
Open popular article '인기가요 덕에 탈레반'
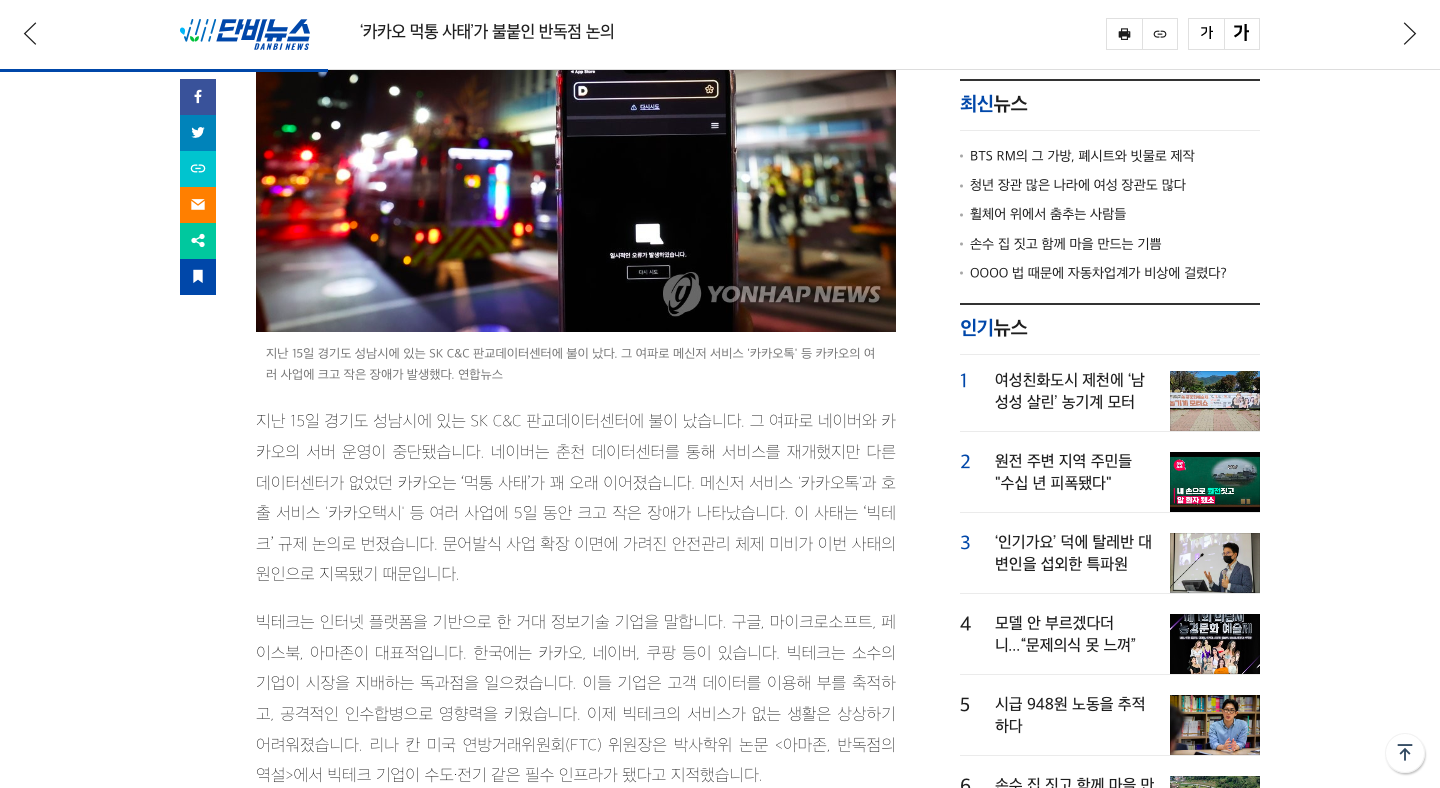tap(1074, 553)
